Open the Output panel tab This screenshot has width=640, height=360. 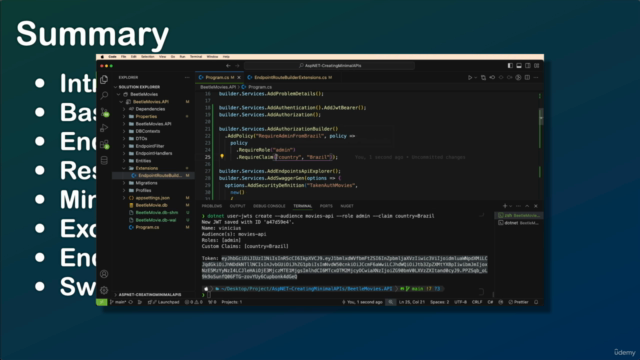tap(237, 206)
